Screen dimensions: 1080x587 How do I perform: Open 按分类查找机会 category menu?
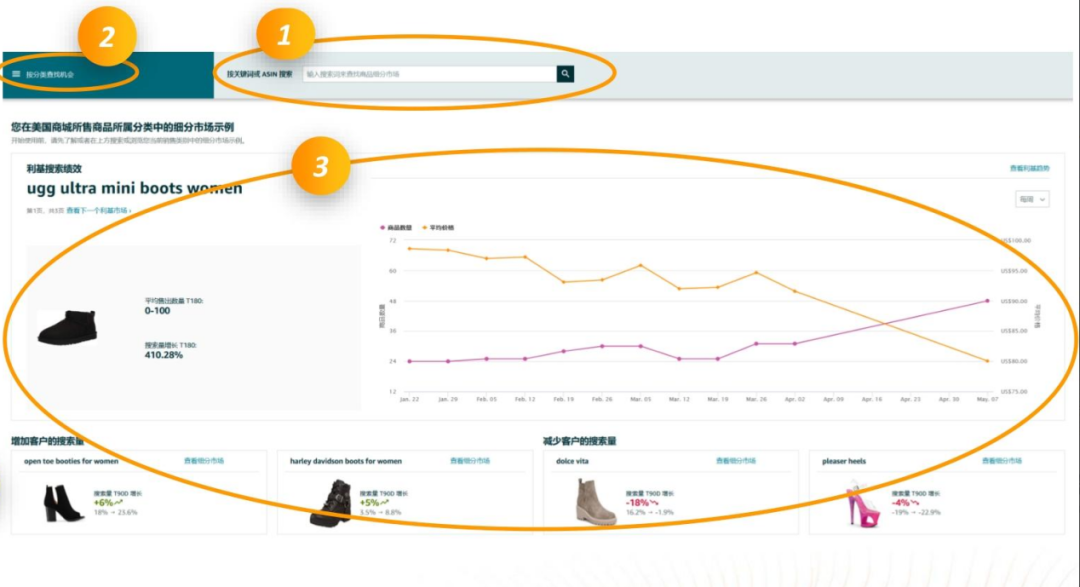click(48, 74)
